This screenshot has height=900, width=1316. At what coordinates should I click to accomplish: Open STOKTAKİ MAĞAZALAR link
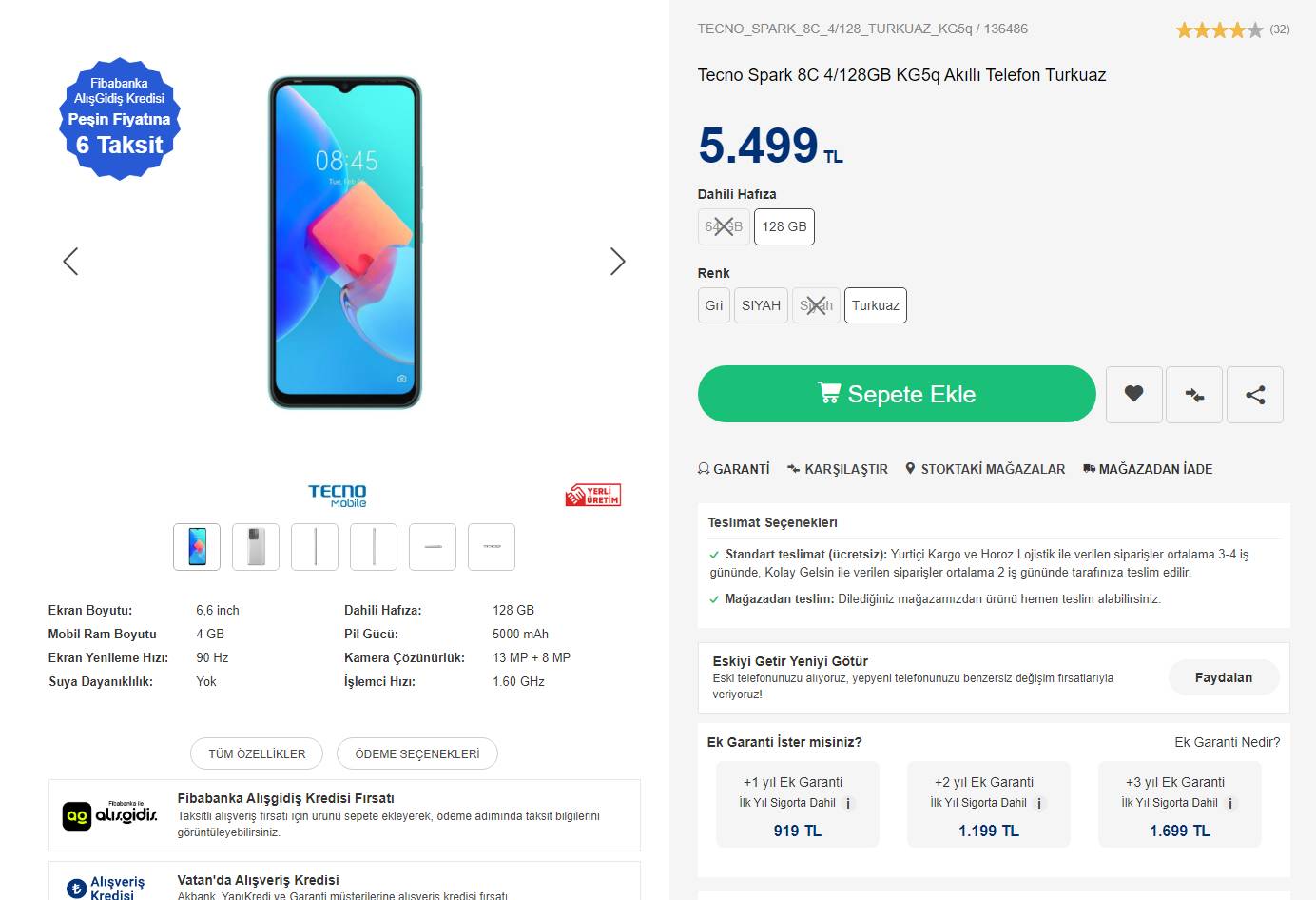click(x=985, y=469)
